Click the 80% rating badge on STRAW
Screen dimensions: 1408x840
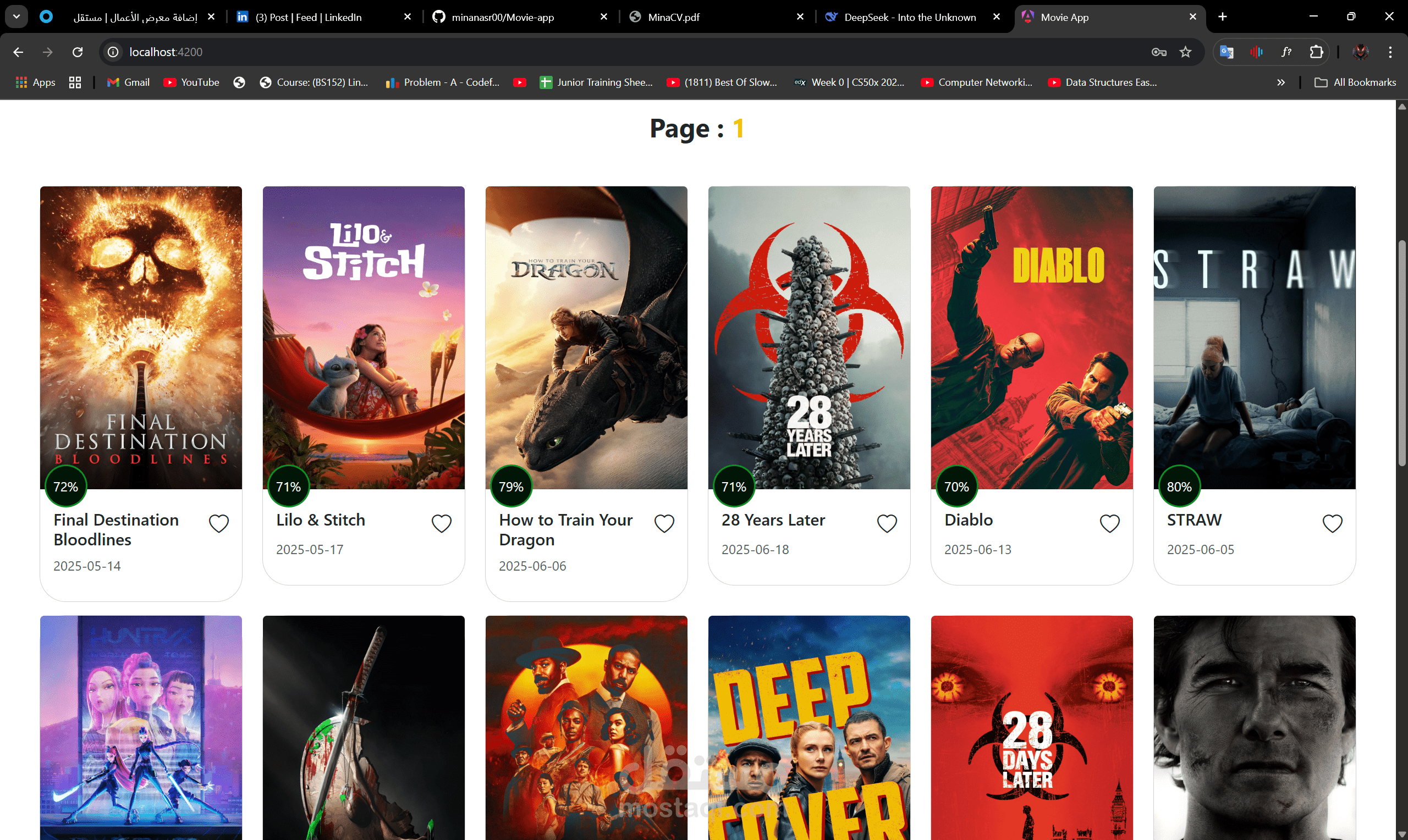tap(1179, 486)
